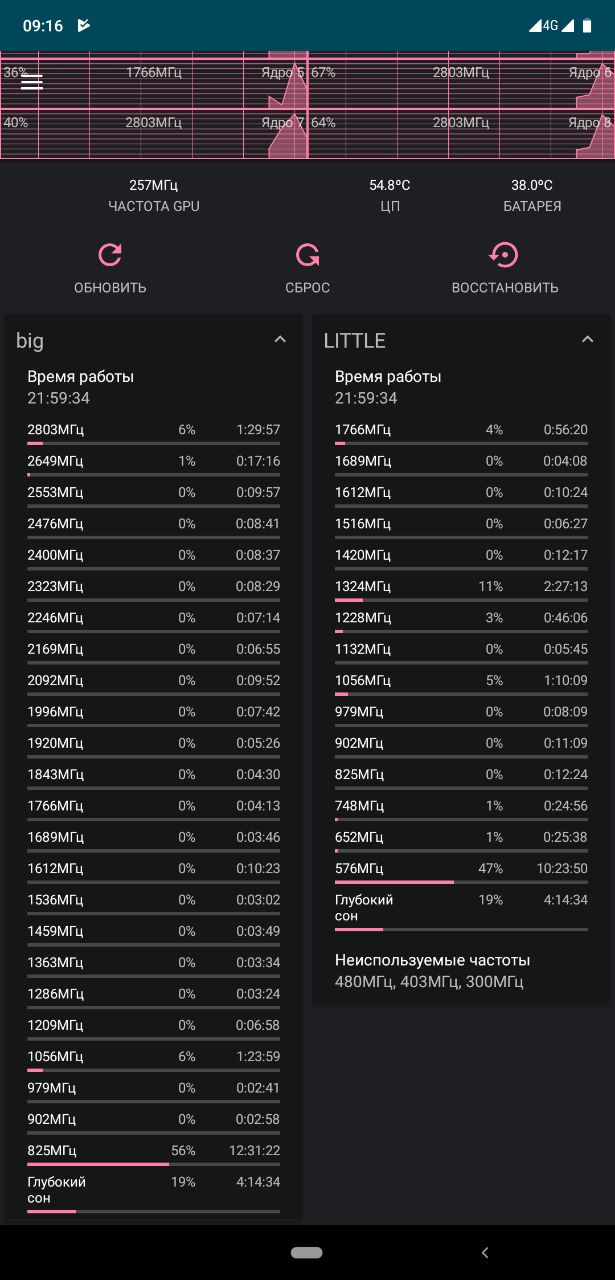Tap the Обновить refresh icon
Viewport: 615px width, 1280px height.
(110, 255)
